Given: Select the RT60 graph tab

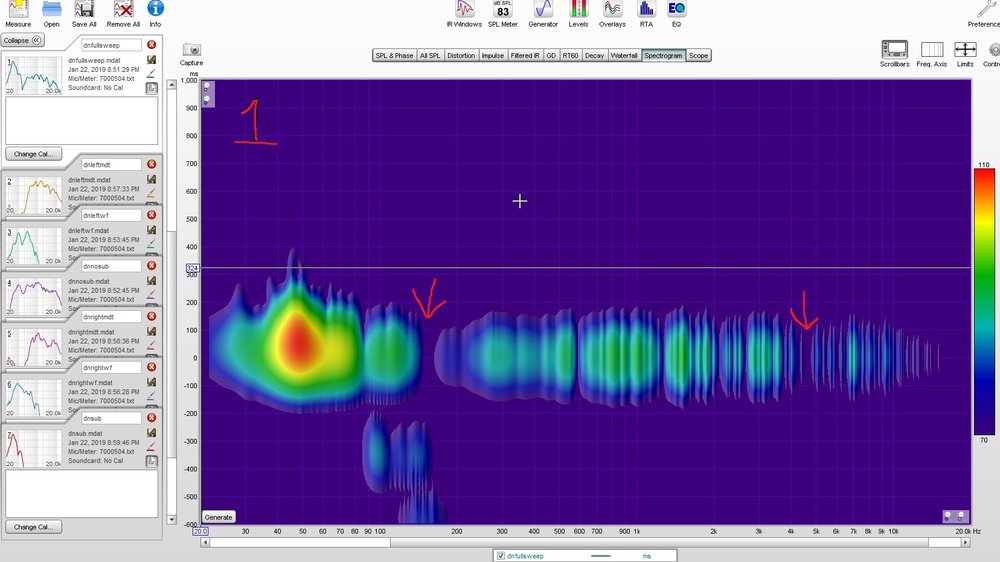Looking at the screenshot, I should pos(570,55).
